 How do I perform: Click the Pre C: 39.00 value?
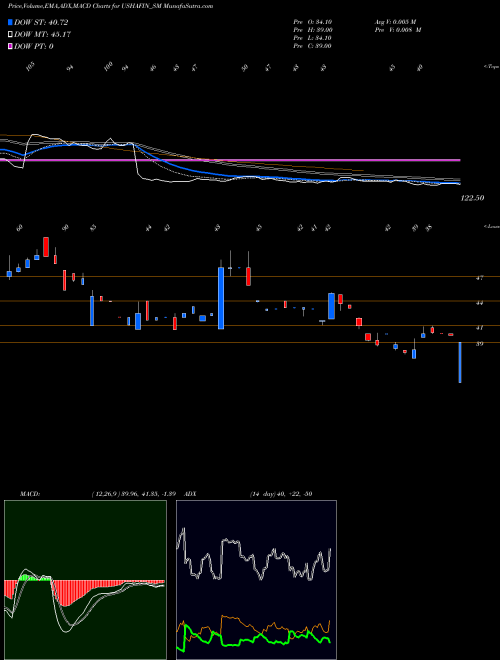tap(313, 46)
